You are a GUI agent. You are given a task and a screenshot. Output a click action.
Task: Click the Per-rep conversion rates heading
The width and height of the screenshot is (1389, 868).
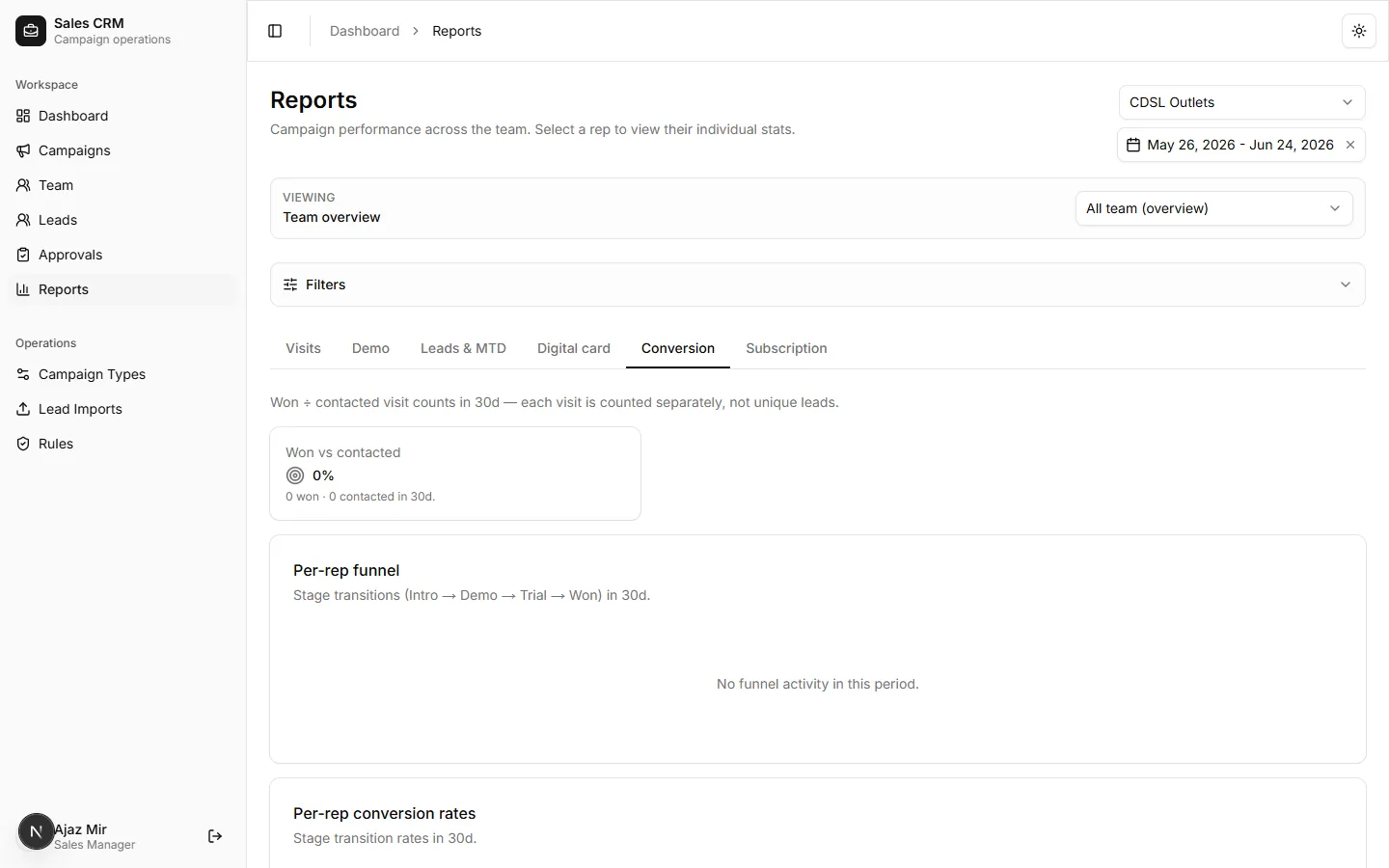[384, 813]
